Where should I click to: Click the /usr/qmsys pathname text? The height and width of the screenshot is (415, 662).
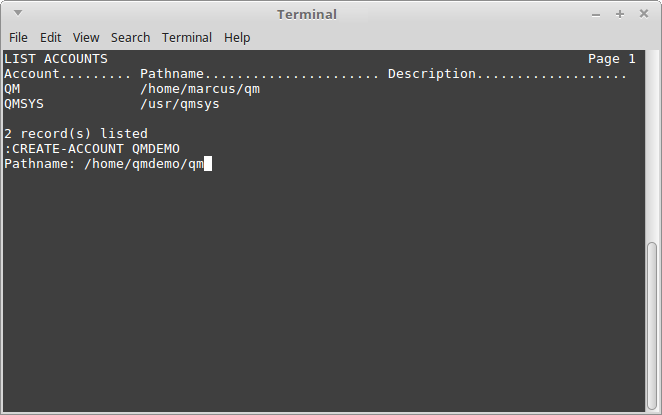click(x=180, y=104)
